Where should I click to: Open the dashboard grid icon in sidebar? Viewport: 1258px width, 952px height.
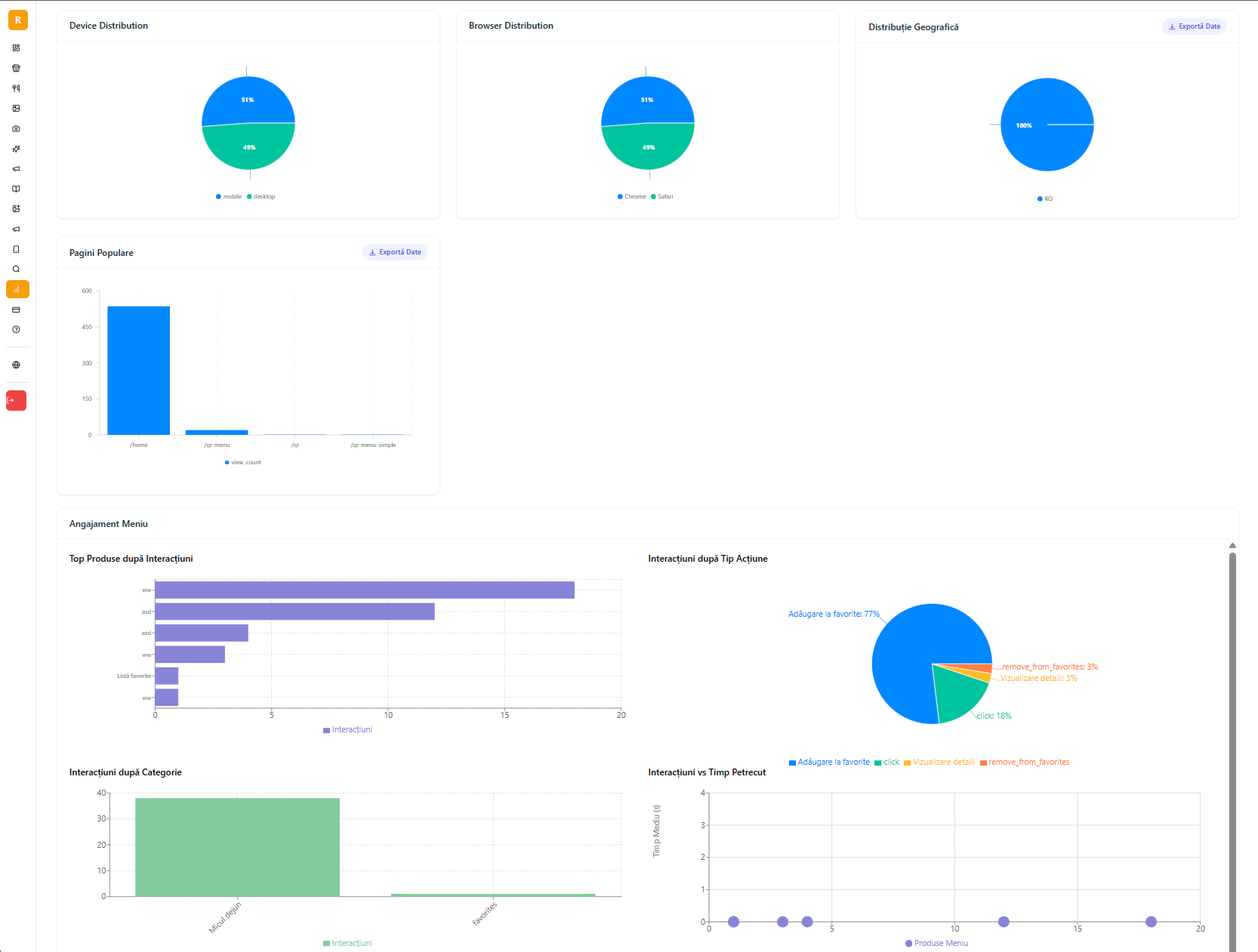[16, 48]
